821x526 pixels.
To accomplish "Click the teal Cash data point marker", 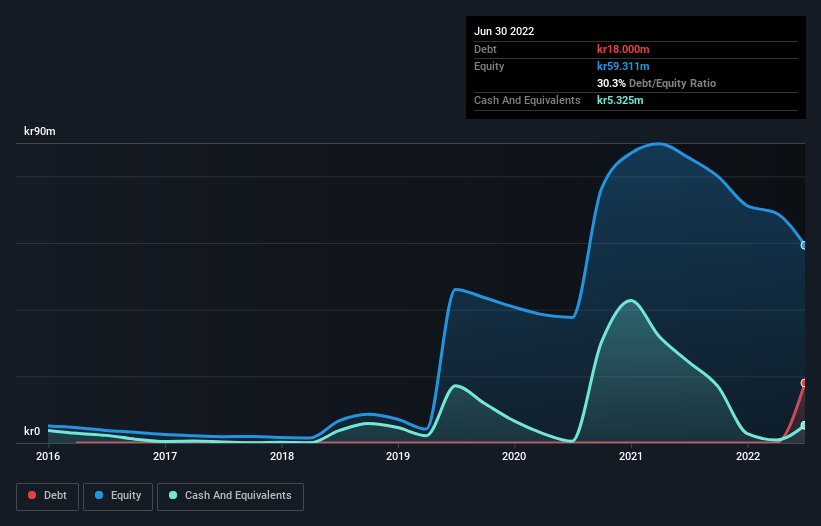I will 804,426.
